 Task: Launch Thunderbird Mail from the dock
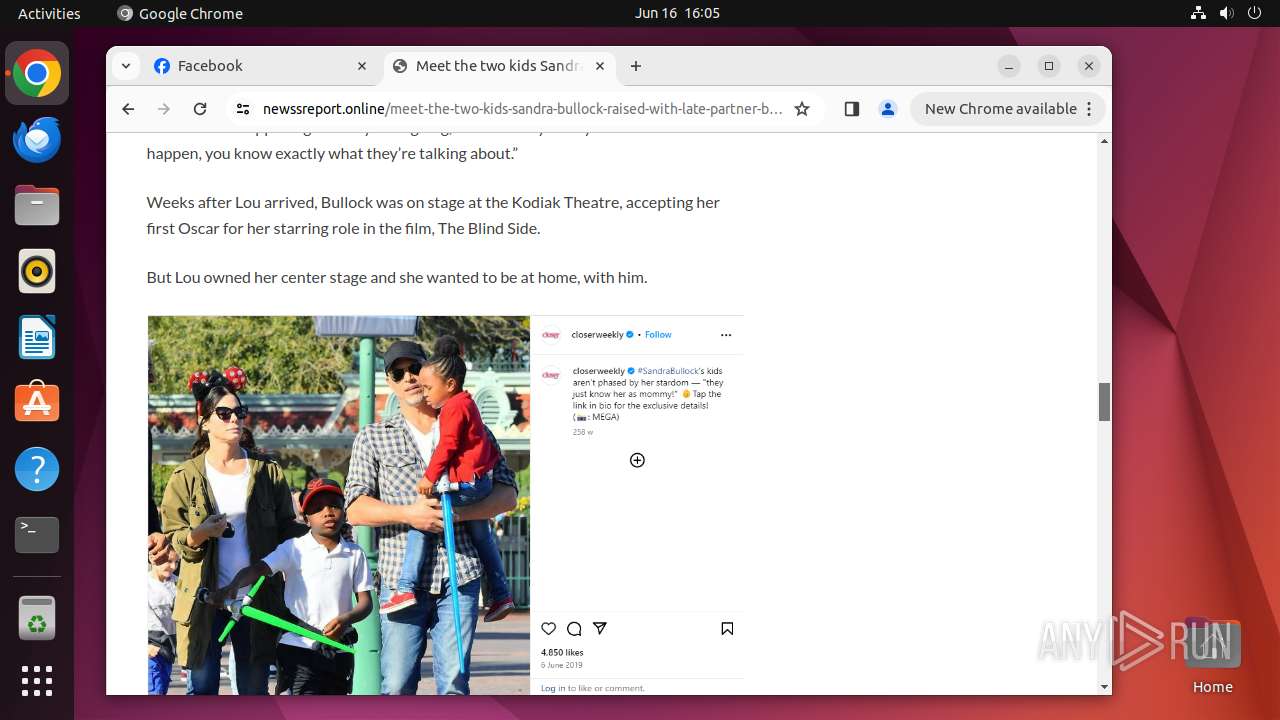37,139
